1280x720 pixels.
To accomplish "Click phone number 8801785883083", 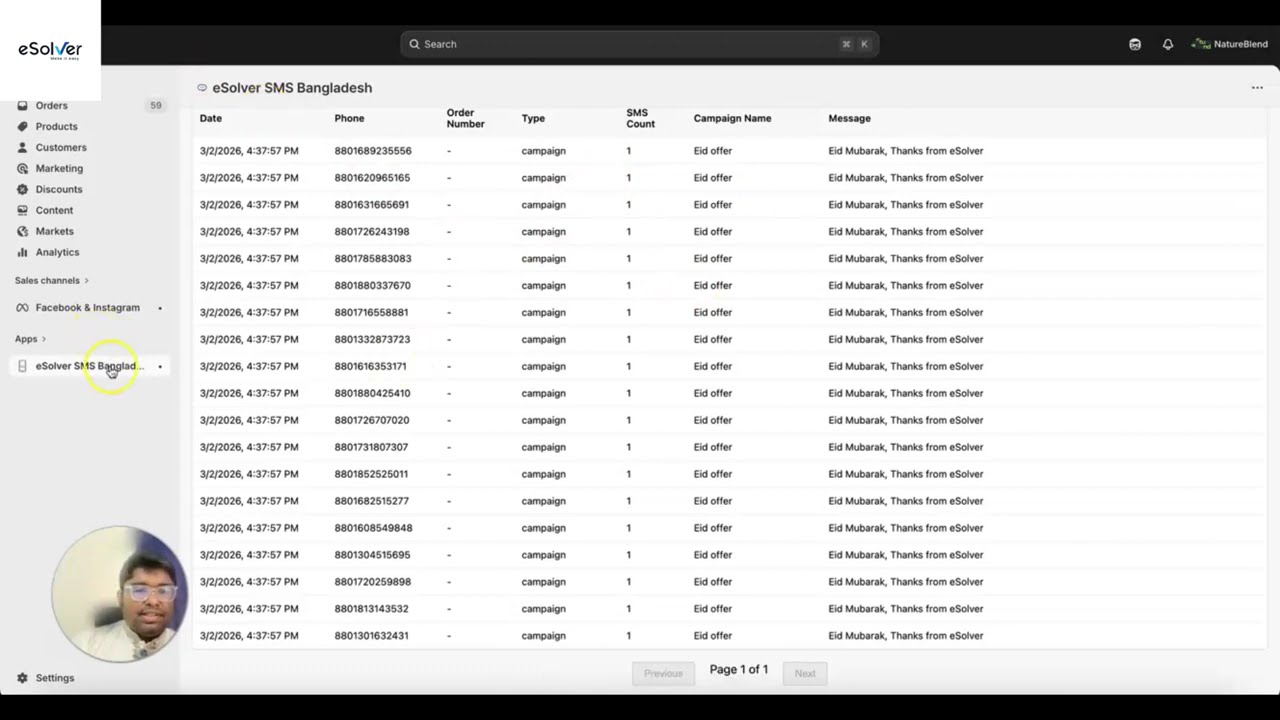I will tap(373, 259).
